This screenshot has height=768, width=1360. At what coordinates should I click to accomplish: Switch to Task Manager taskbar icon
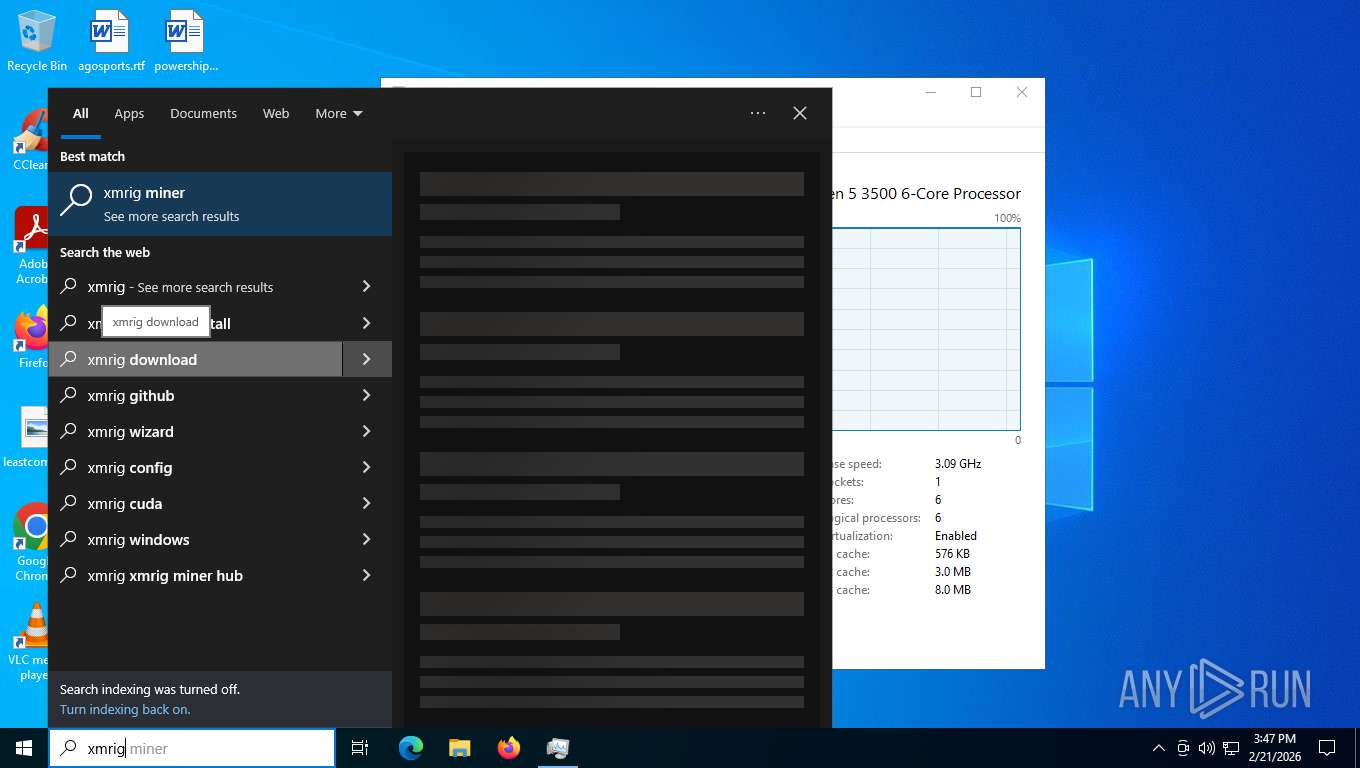(x=558, y=748)
